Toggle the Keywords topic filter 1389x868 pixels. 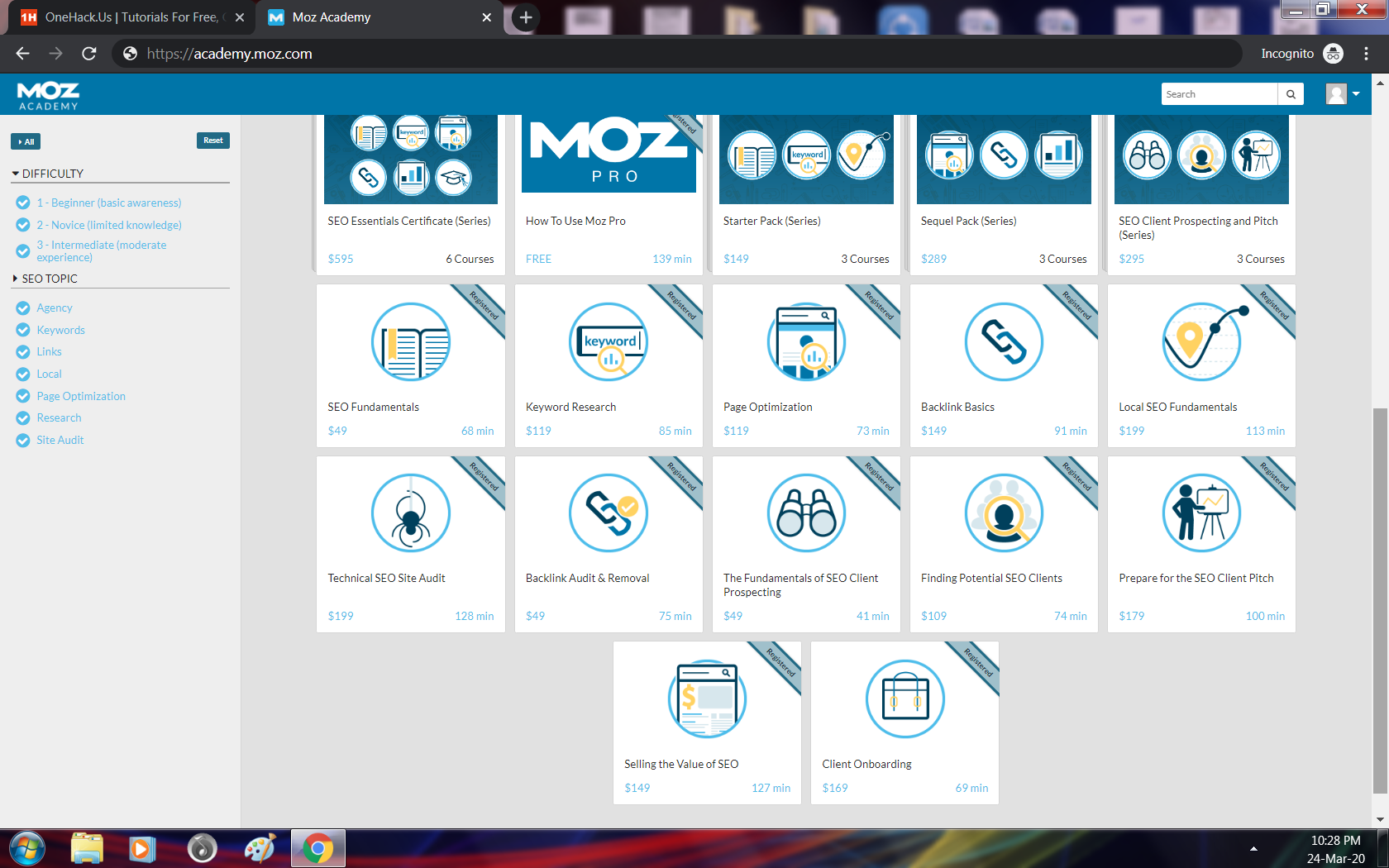(23, 330)
